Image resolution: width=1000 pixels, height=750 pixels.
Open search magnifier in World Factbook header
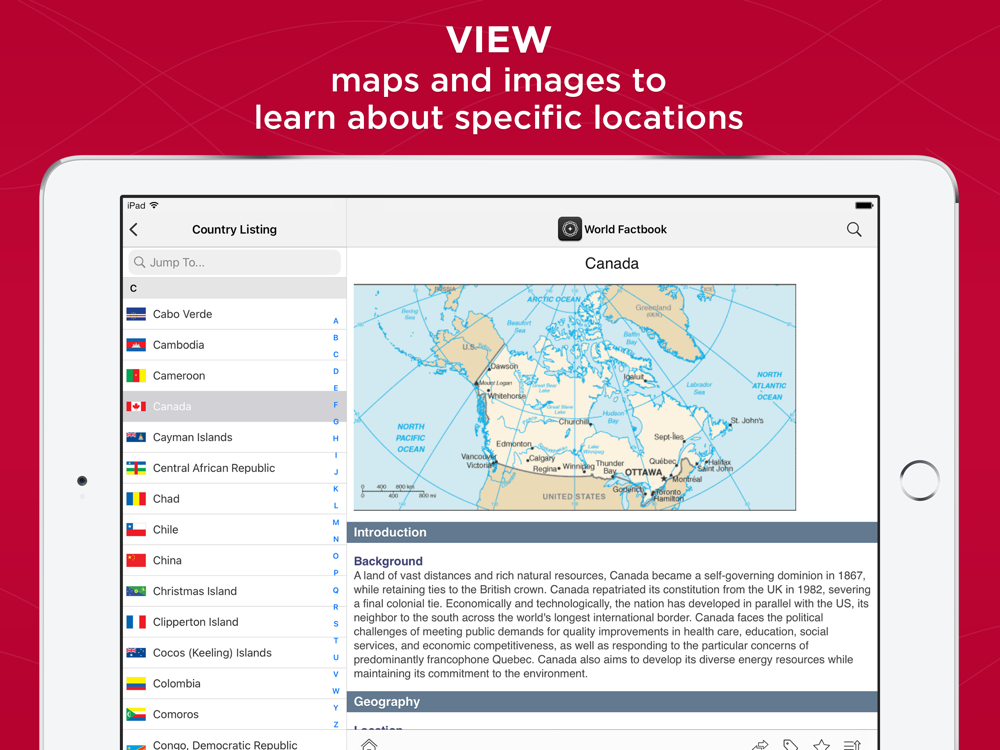pyautogui.click(x=854, y=230)
